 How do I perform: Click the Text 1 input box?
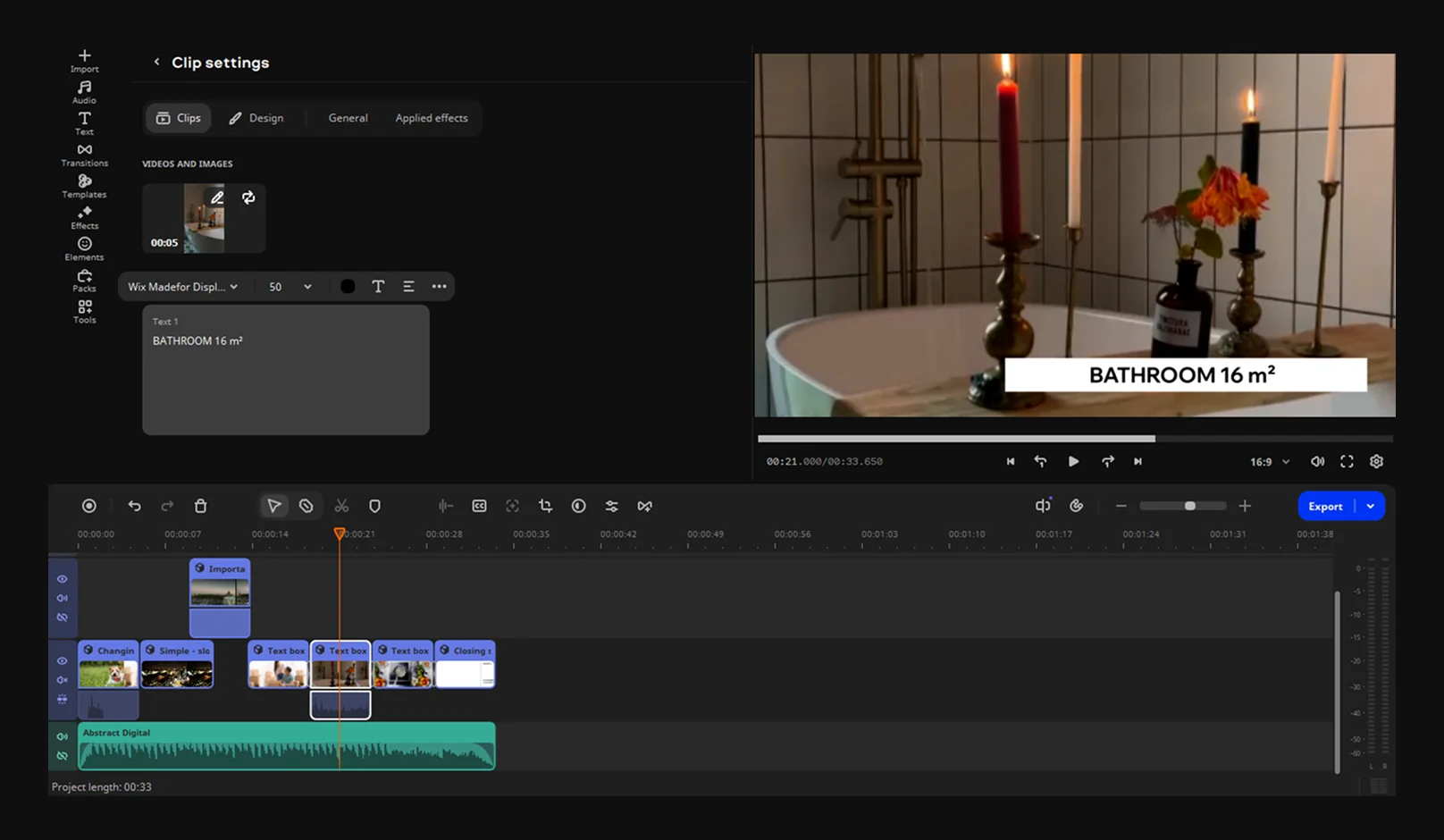tap(286, 370)
